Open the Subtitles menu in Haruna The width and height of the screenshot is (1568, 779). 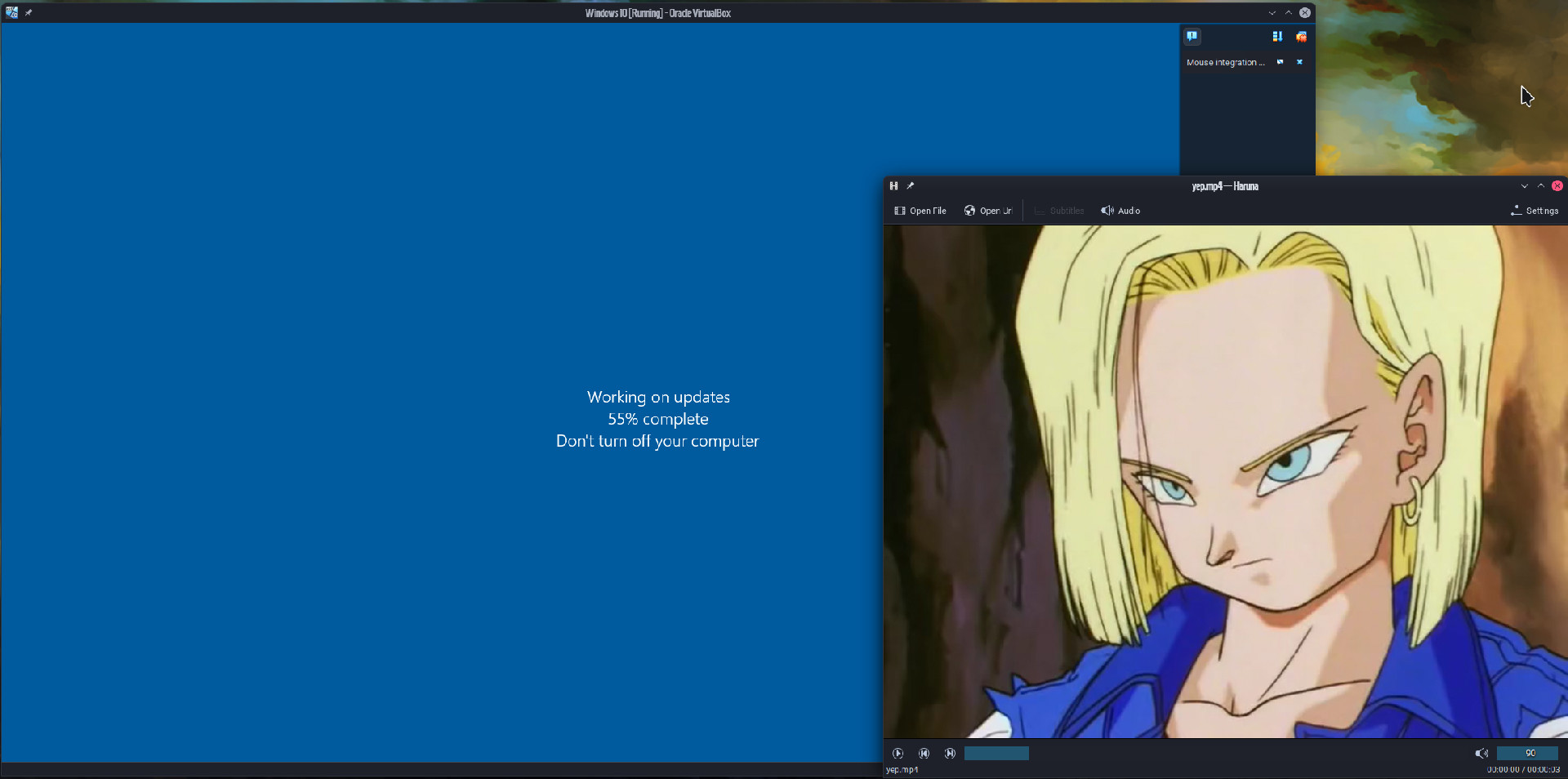pyautogui.click(x=1059, y=211)
